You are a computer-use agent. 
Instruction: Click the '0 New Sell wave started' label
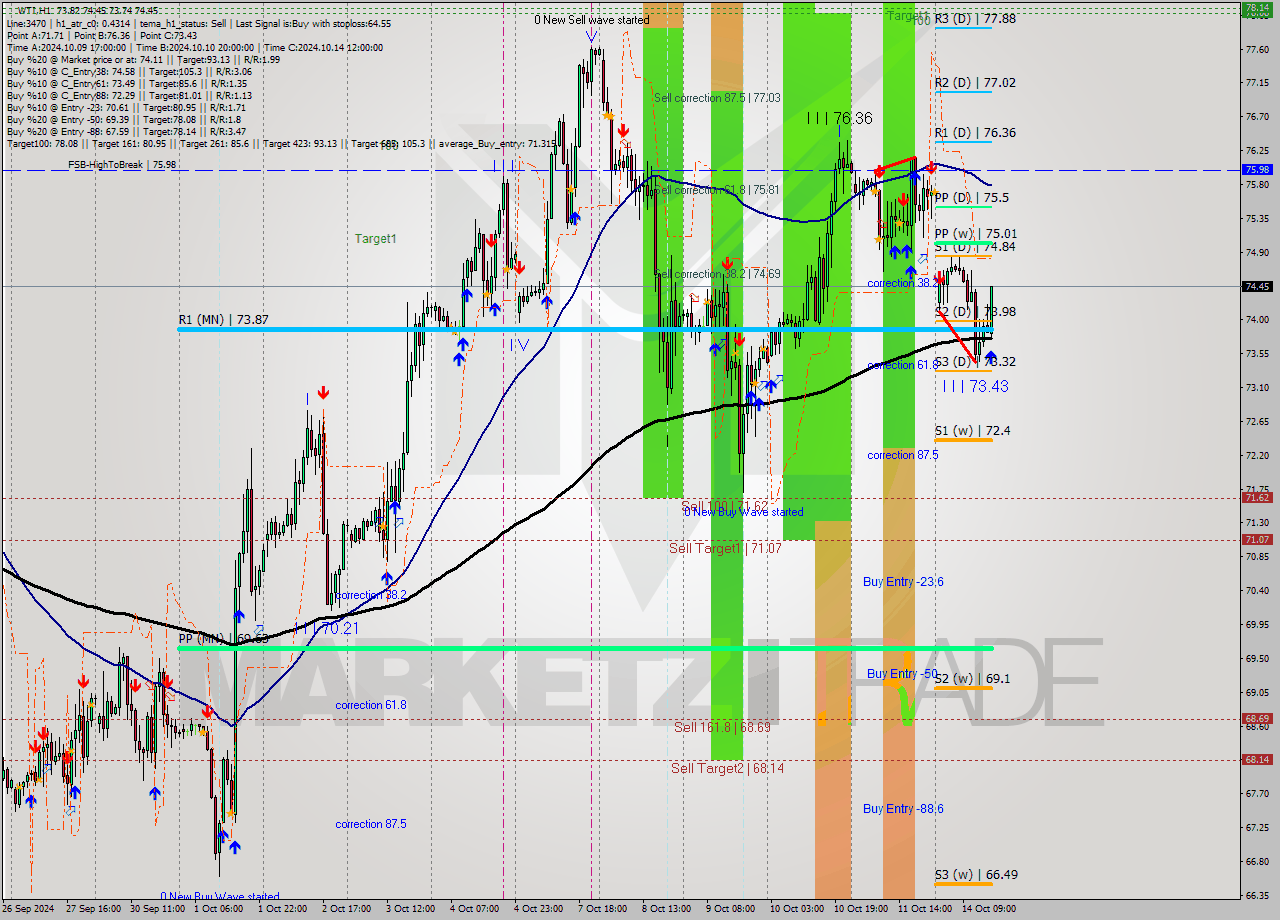click(x=591, y=20)
